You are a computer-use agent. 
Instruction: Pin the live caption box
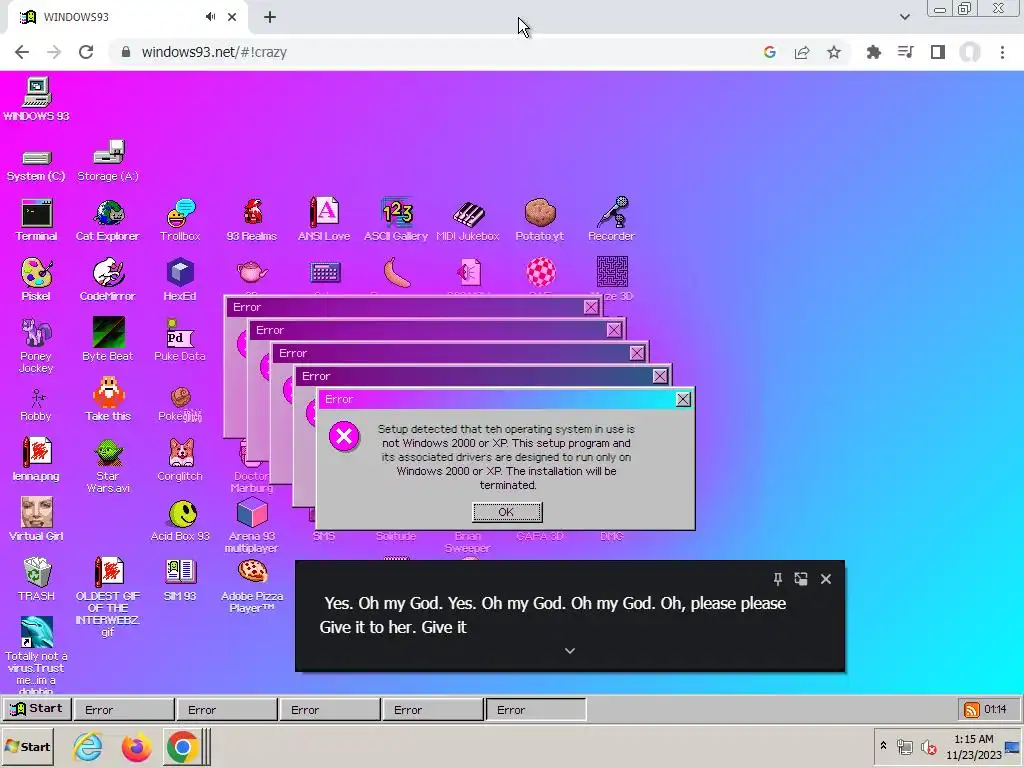pos(777,579)
